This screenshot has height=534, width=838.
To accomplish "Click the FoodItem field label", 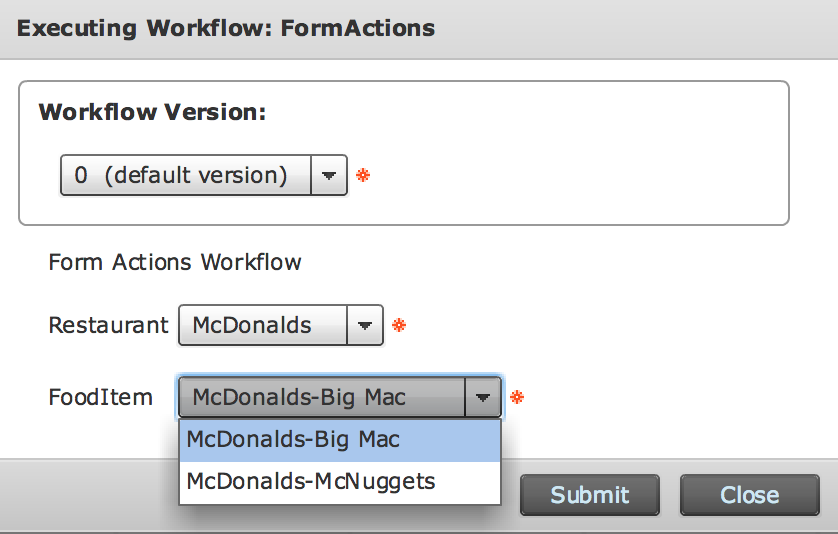I will (x=100, y=397).
